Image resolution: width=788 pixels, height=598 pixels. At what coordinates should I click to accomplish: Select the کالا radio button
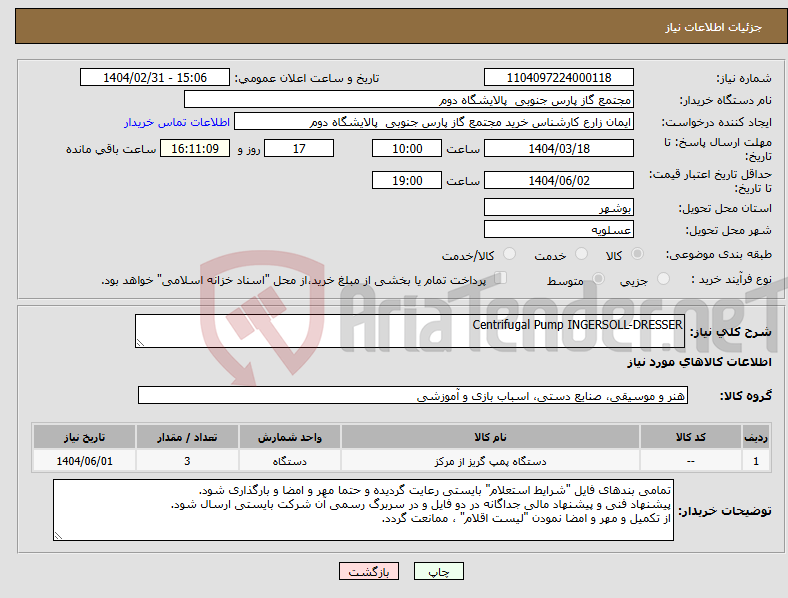pos(637,254)
